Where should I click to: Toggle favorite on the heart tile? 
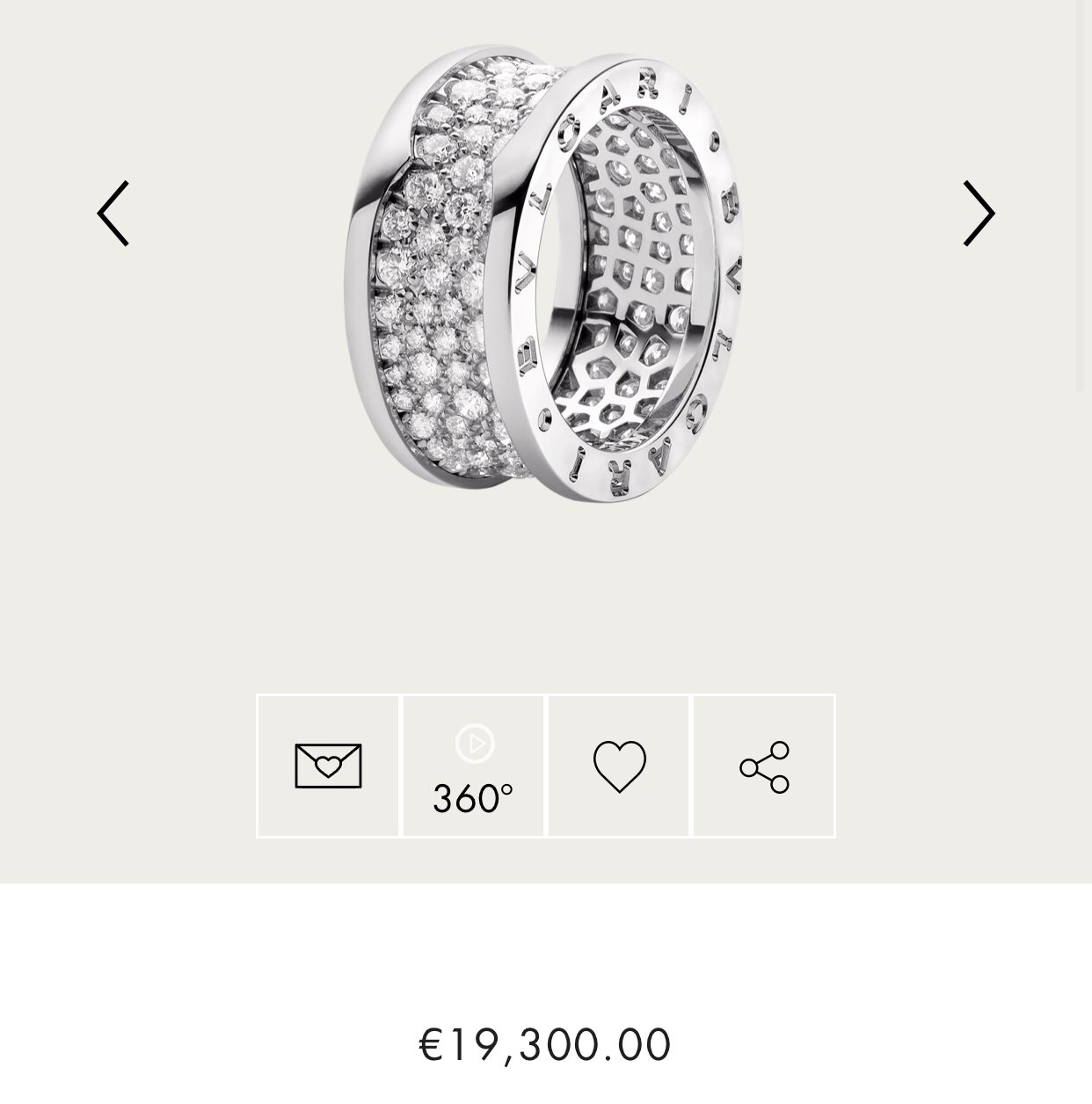[619, 766]
